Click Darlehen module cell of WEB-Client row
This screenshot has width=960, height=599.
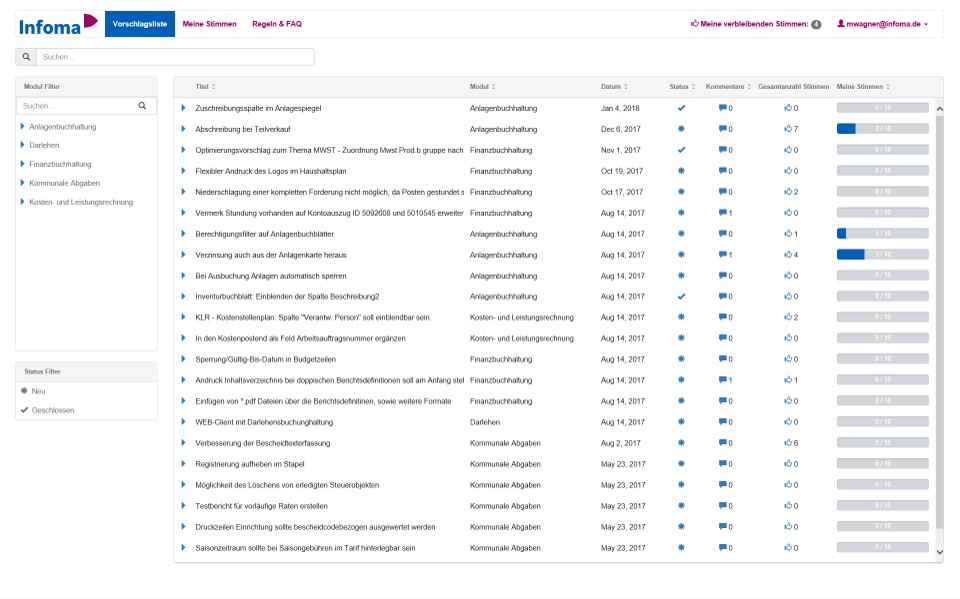tap(484, 422)
